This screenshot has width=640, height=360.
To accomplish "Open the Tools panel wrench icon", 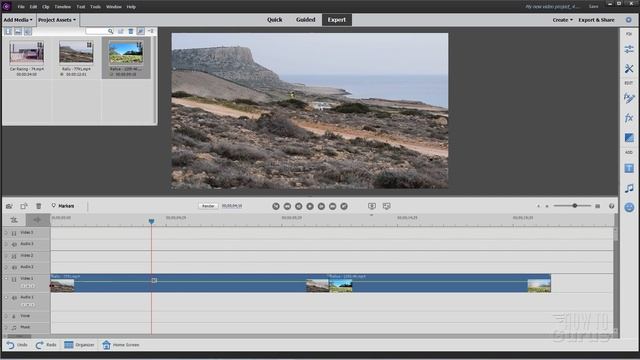I will pyautogui.click(x=629, y=69).
